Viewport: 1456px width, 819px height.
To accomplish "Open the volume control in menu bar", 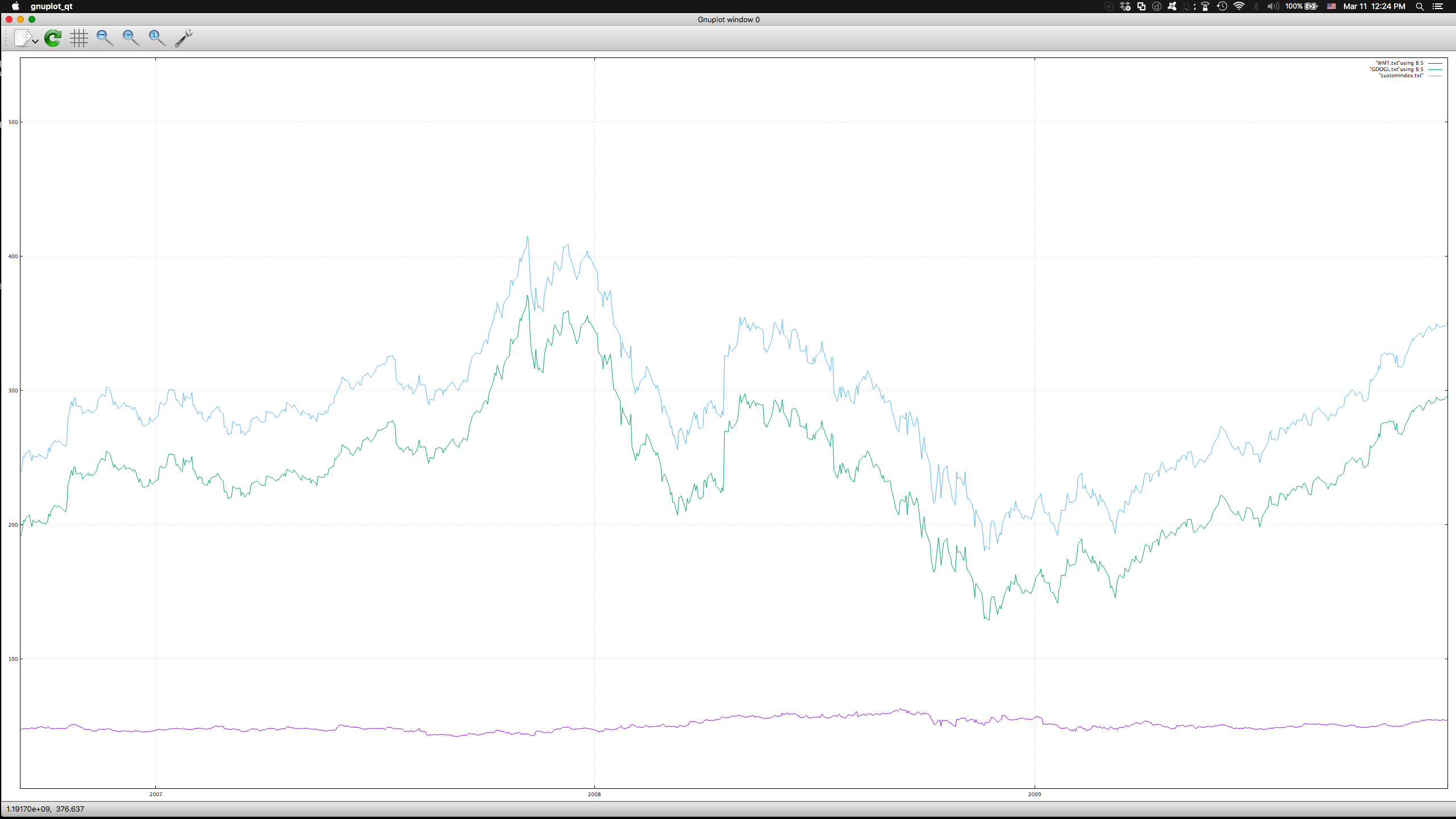I will pos(1273,6).
